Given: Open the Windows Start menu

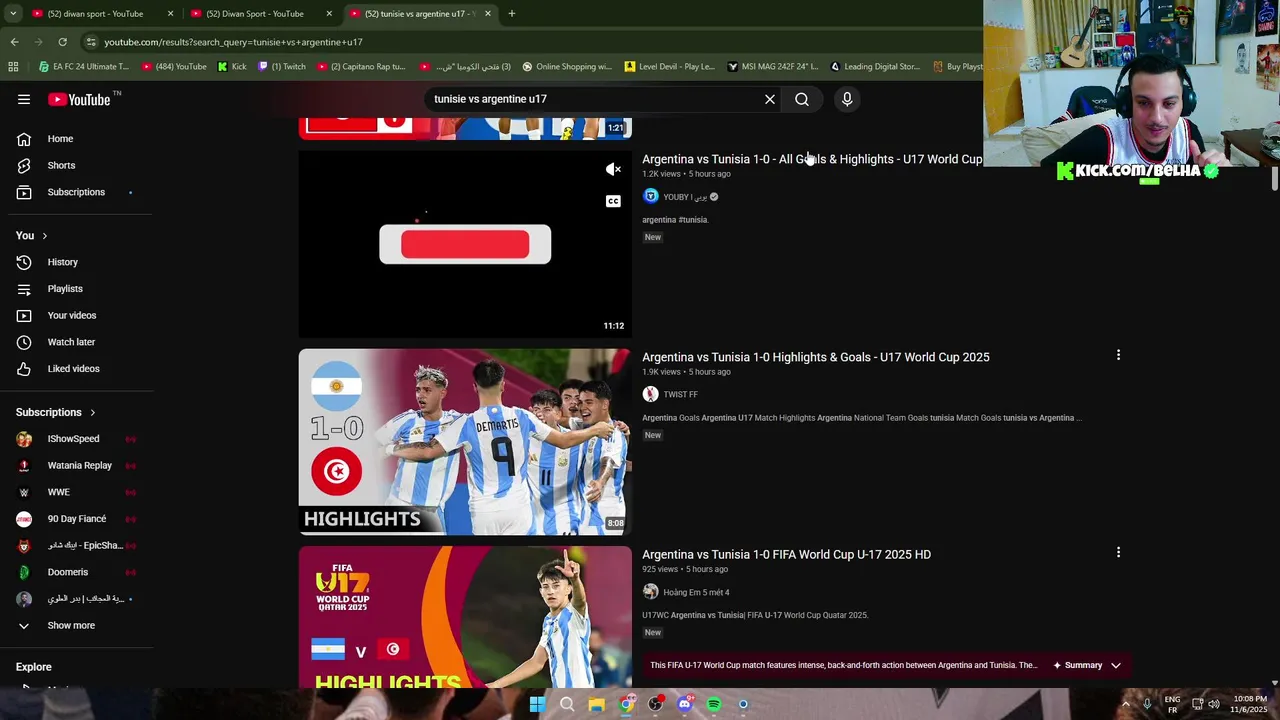Looking at the screenshot, I should click(537, 704).
